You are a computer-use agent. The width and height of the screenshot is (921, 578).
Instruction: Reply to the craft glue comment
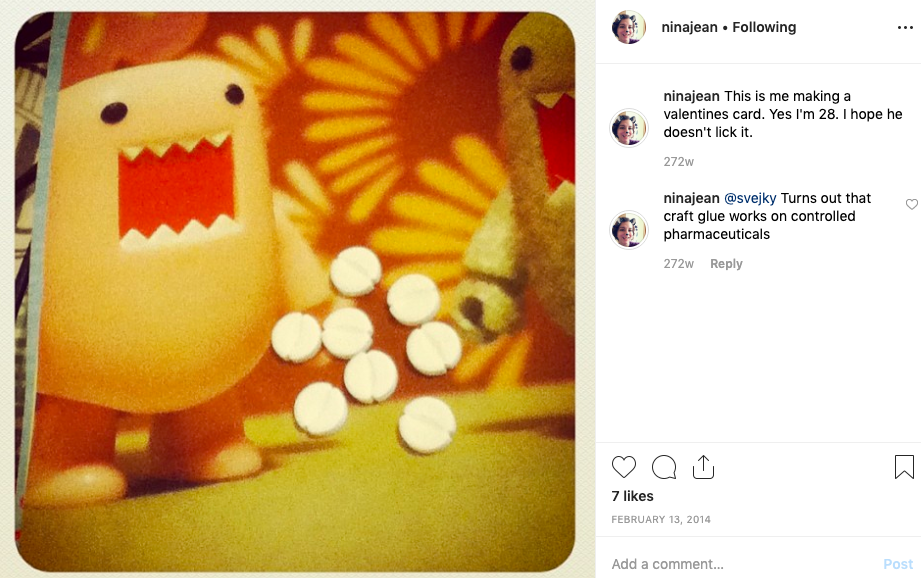(726, 264)
